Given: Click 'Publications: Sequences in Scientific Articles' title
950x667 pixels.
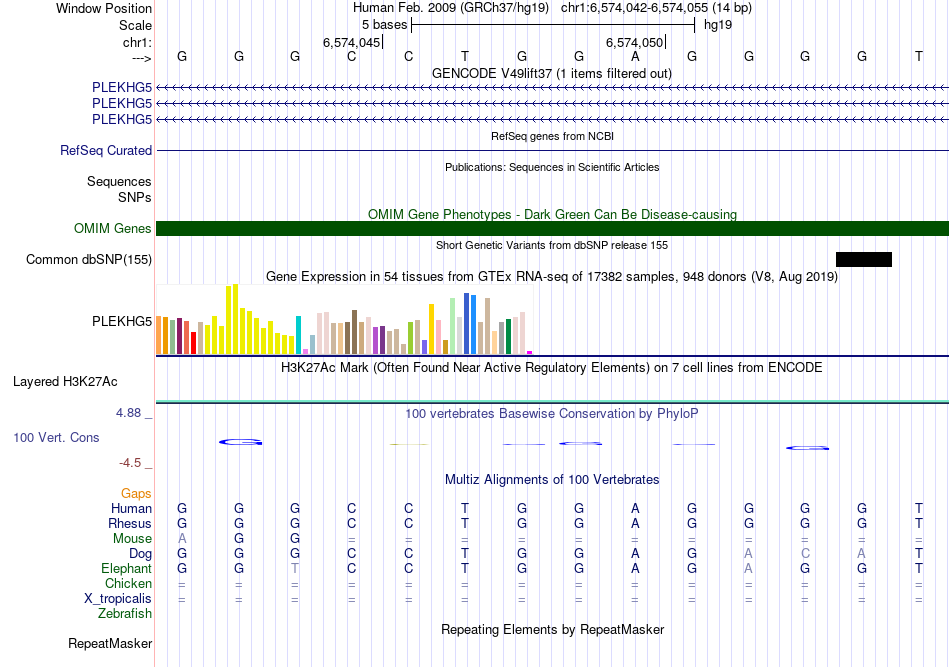Looking at the screenshot, I should tap(552, 167).
